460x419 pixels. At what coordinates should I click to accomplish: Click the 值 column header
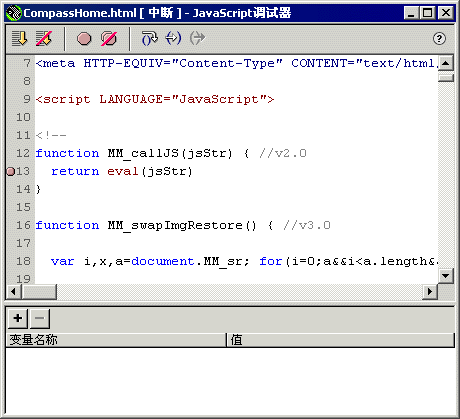click(340, 340)
